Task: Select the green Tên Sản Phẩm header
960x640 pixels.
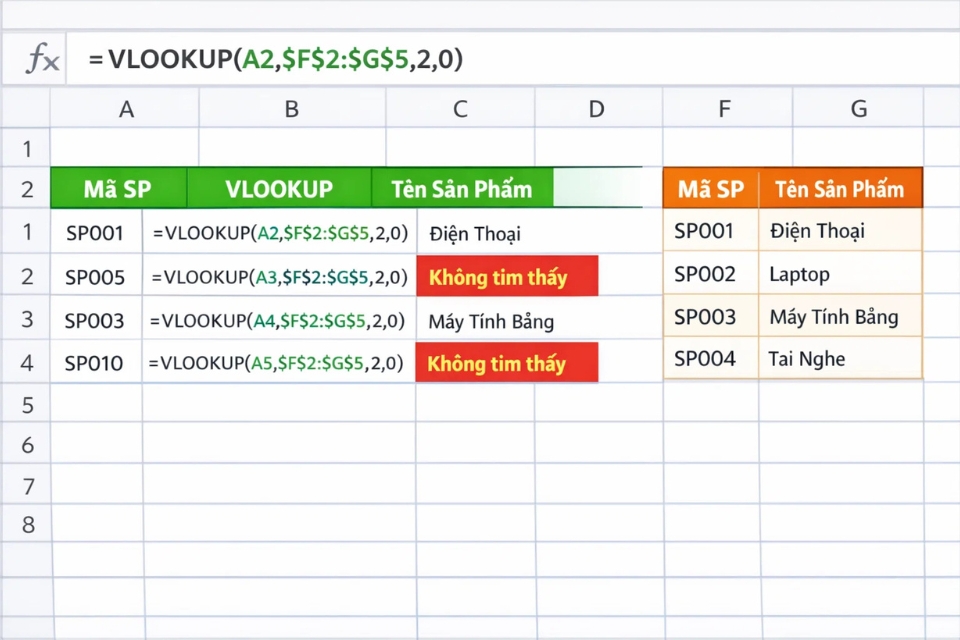Action: tap(461, 188)
